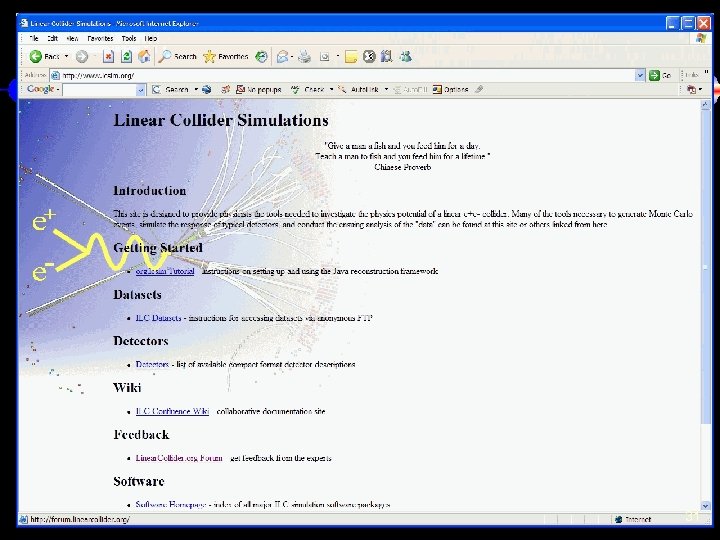Open the address bar URL dropdown
This screenshot has height=540, width=720.
coord(640,75)
